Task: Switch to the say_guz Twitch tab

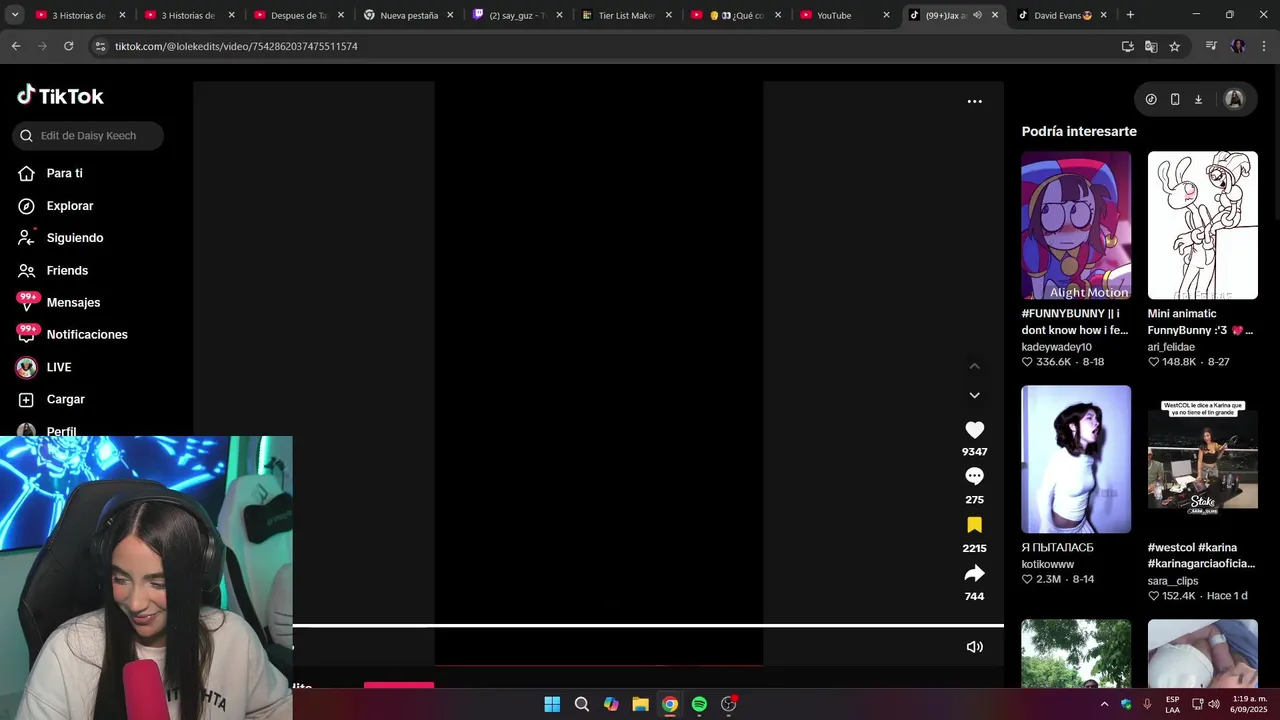Action: (x=518, y=15)
